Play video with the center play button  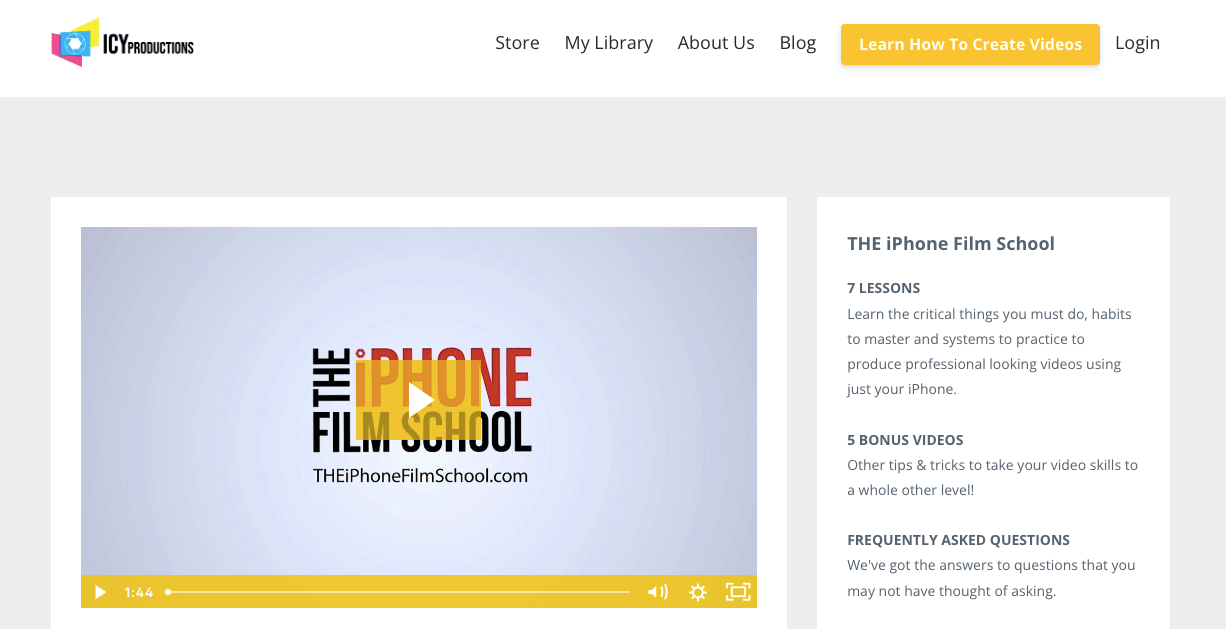pos(419,400)
